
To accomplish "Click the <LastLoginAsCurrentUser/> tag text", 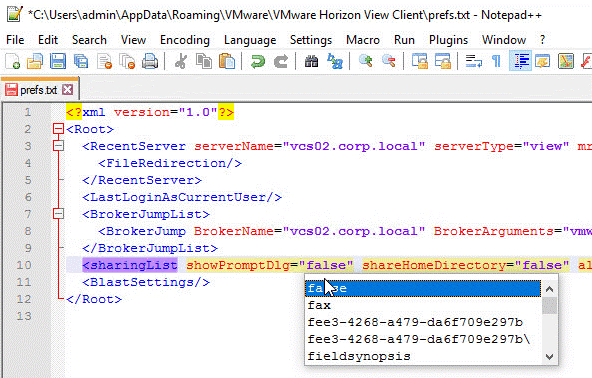I will click(x=182, y=197).
